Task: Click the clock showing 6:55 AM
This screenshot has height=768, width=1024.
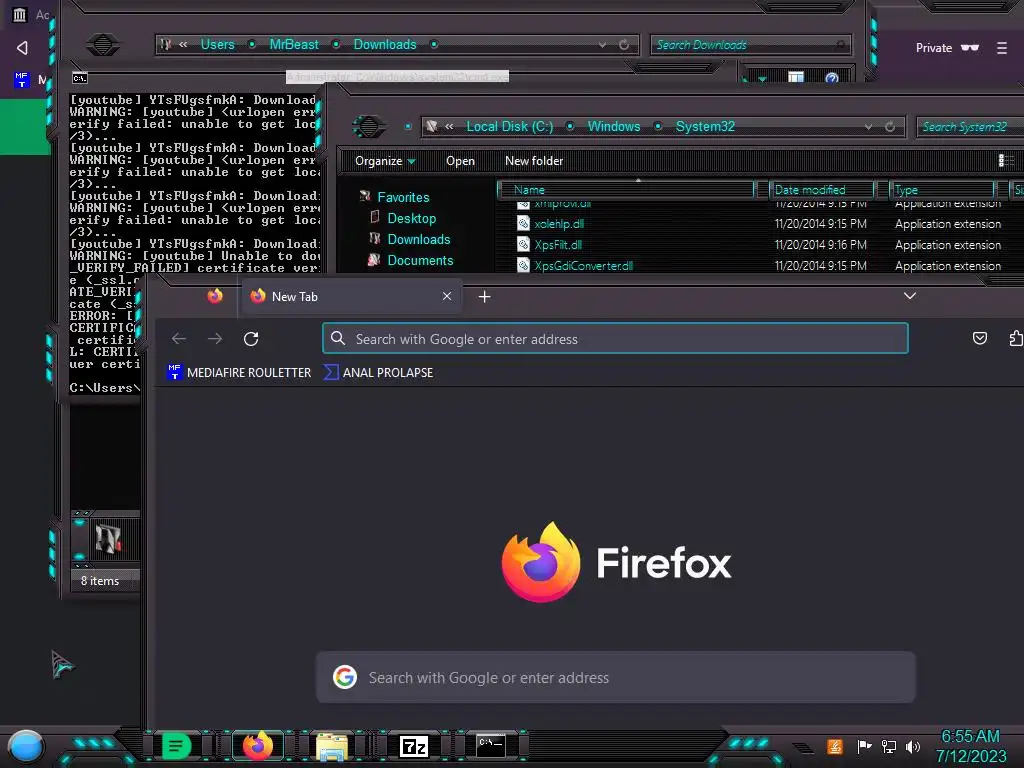Action: pos(970,737)
